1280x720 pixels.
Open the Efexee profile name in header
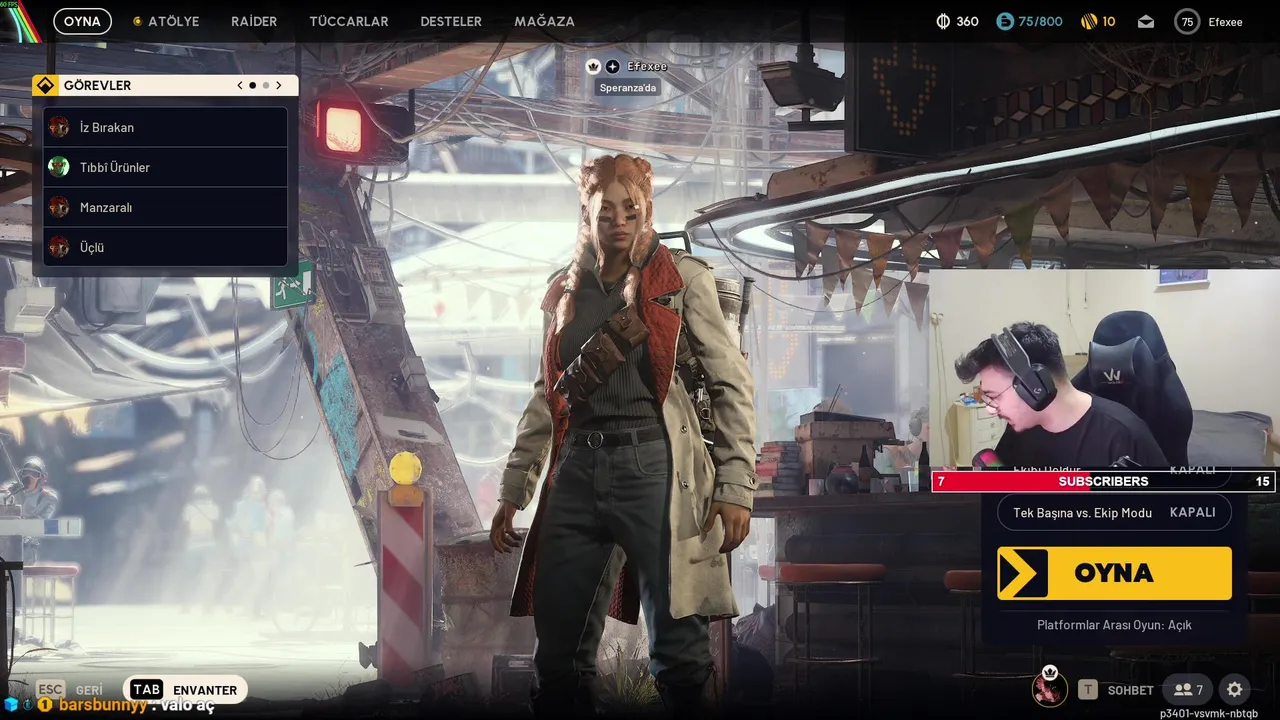click(1225, 21)
